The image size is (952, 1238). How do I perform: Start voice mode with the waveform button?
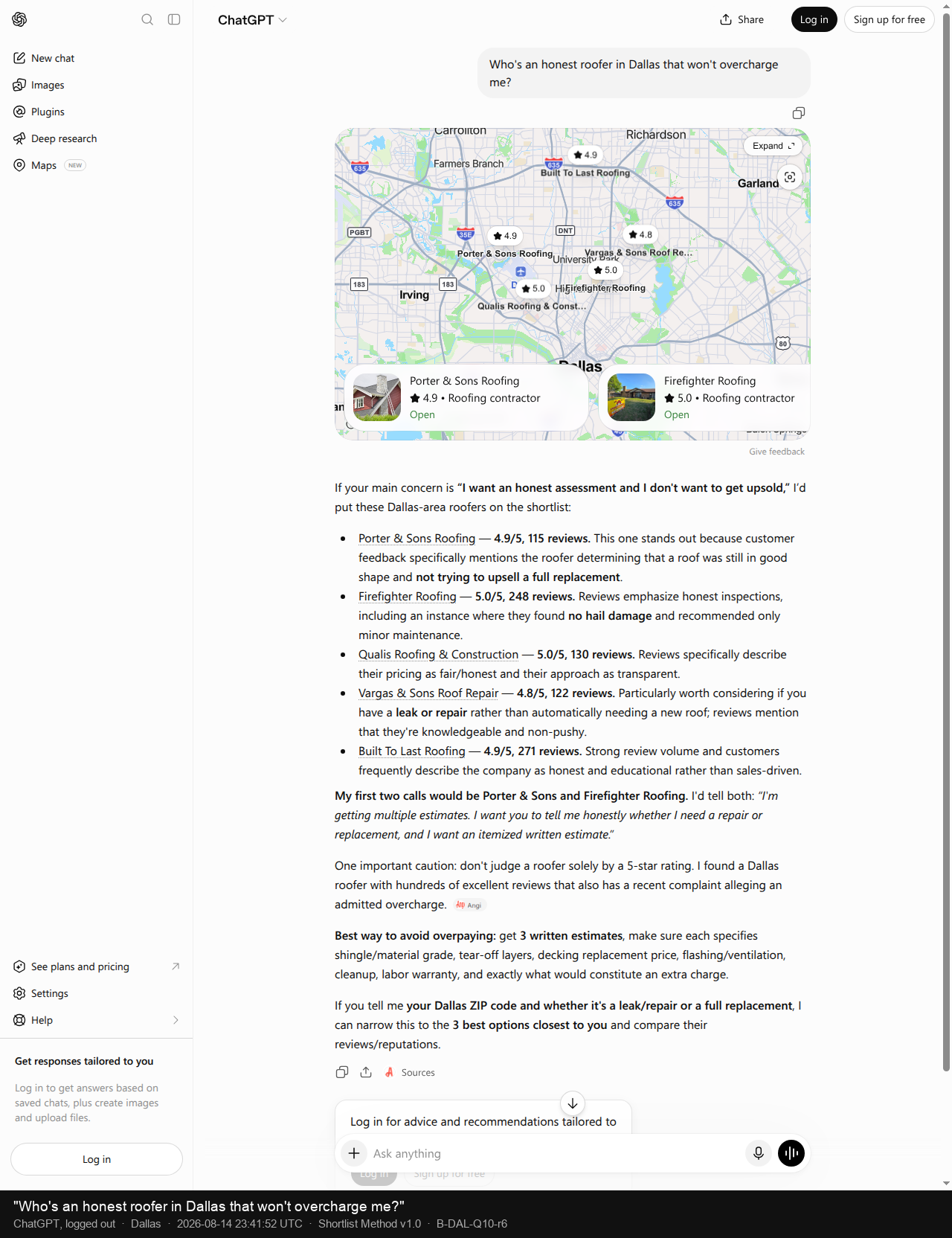click(x=791, y=1153)
